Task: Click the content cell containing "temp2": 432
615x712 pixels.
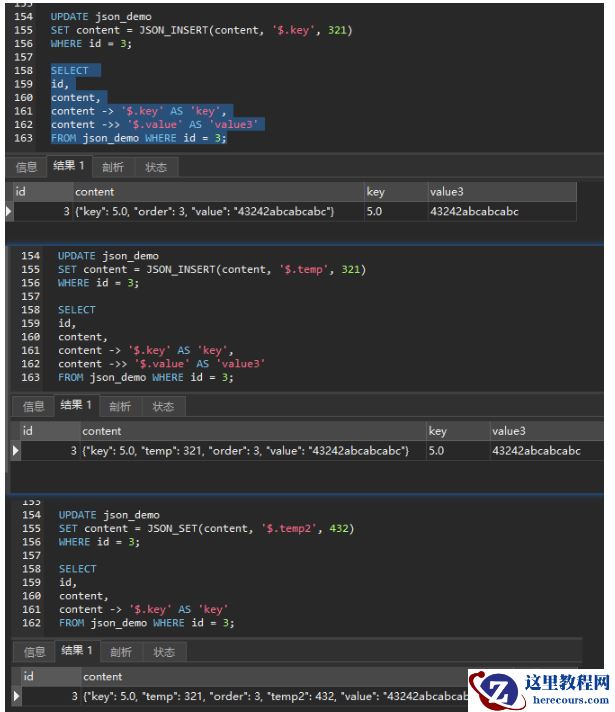Action: point(274,696)
